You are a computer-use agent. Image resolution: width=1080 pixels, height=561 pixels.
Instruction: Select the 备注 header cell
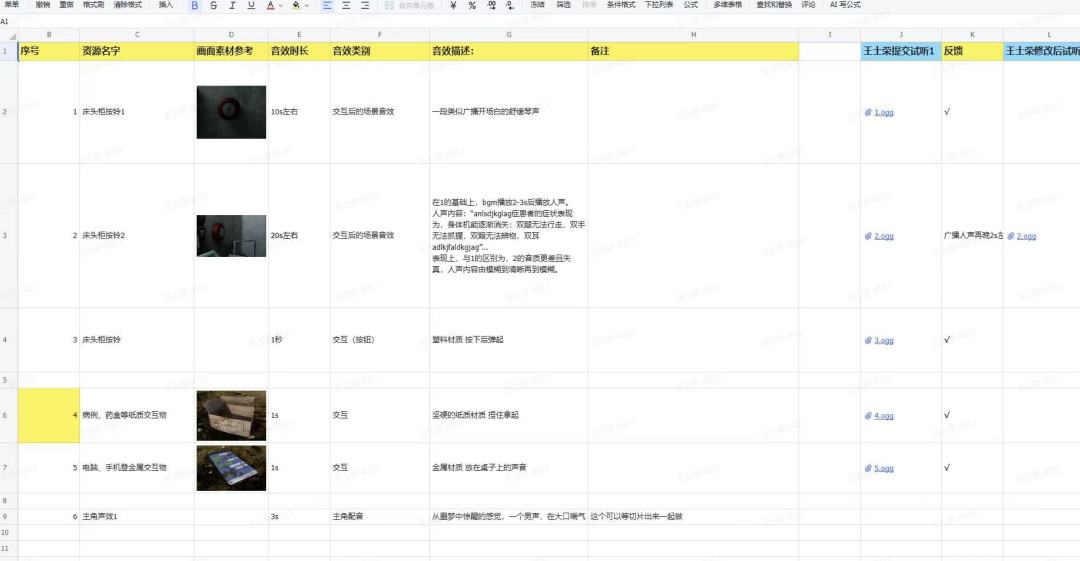693,51
